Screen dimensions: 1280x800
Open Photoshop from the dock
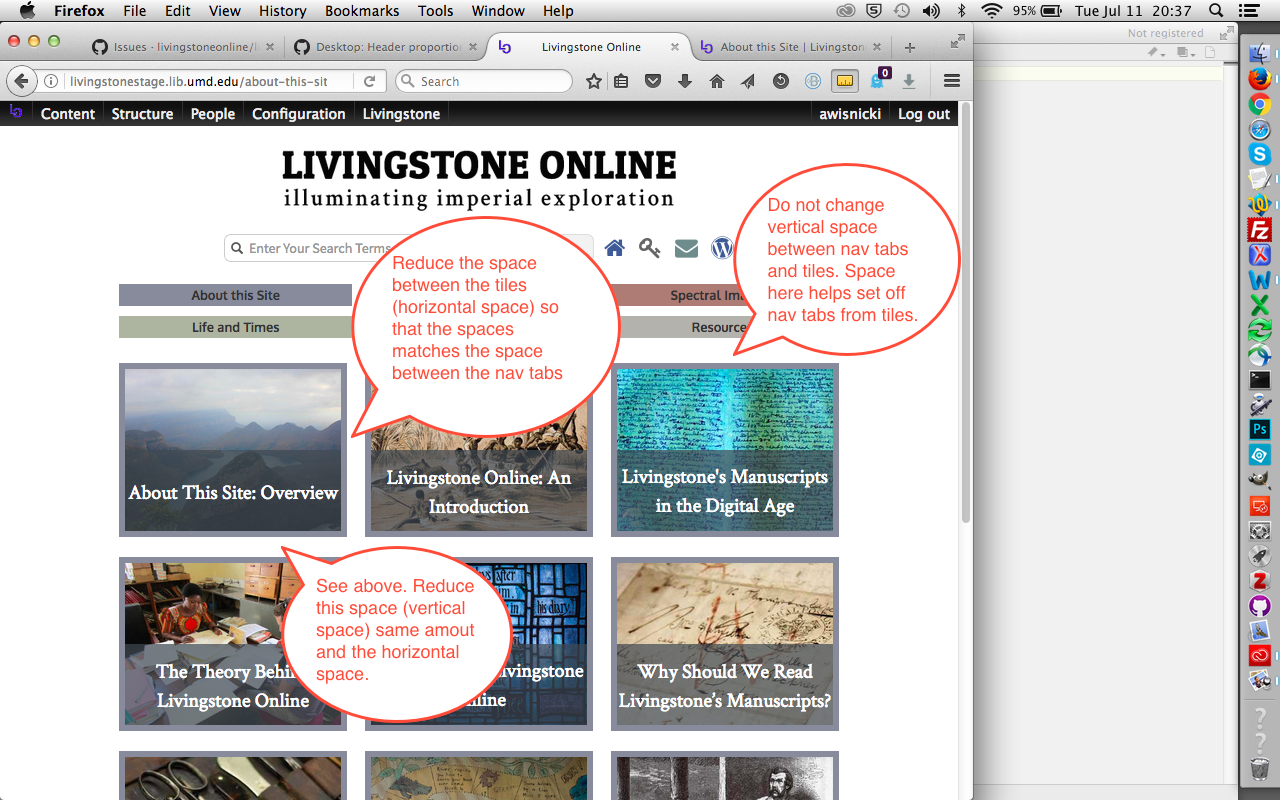[x=1259, y=429]
